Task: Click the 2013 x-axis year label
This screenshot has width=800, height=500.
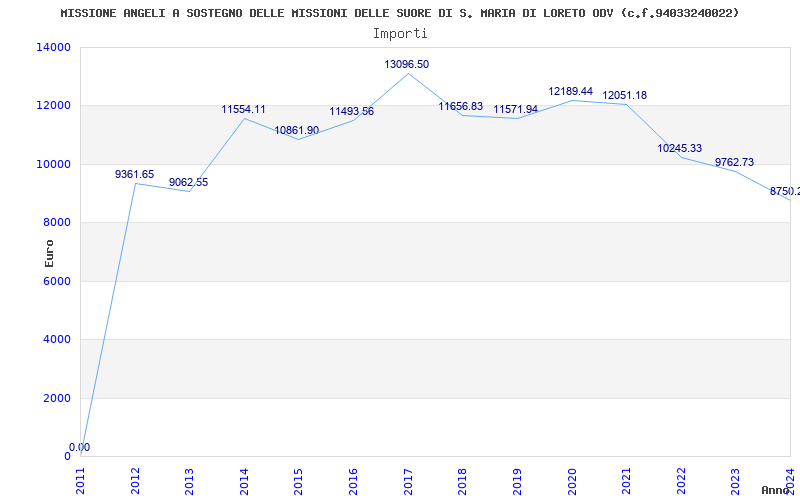Action: [189, 481]
